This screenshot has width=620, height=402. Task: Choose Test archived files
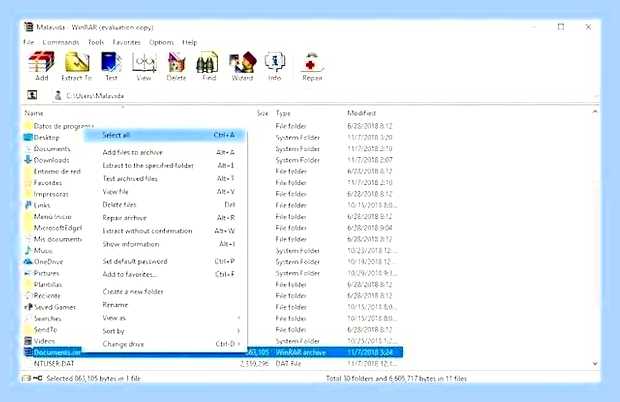165,179
